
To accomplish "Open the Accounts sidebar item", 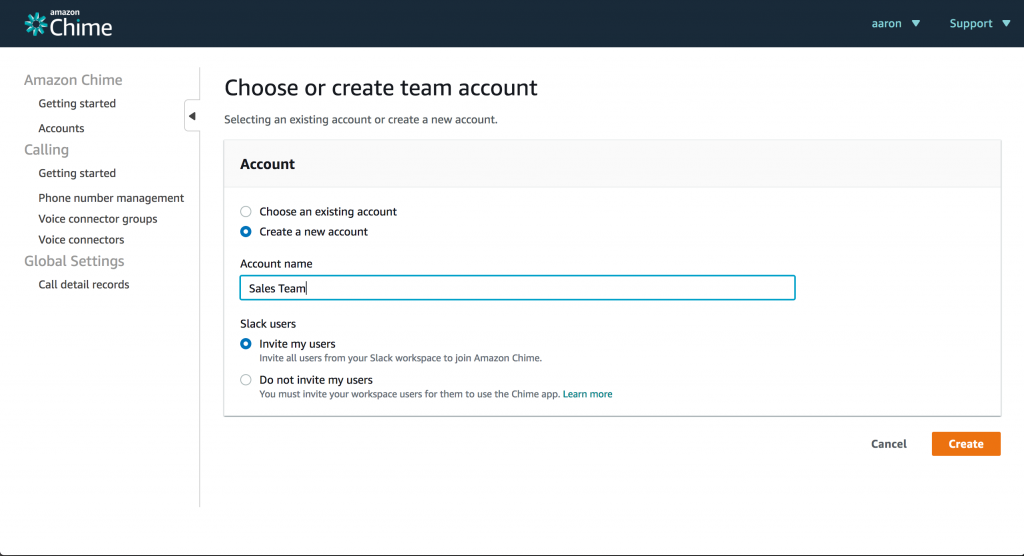I will (x=61, y=128).
